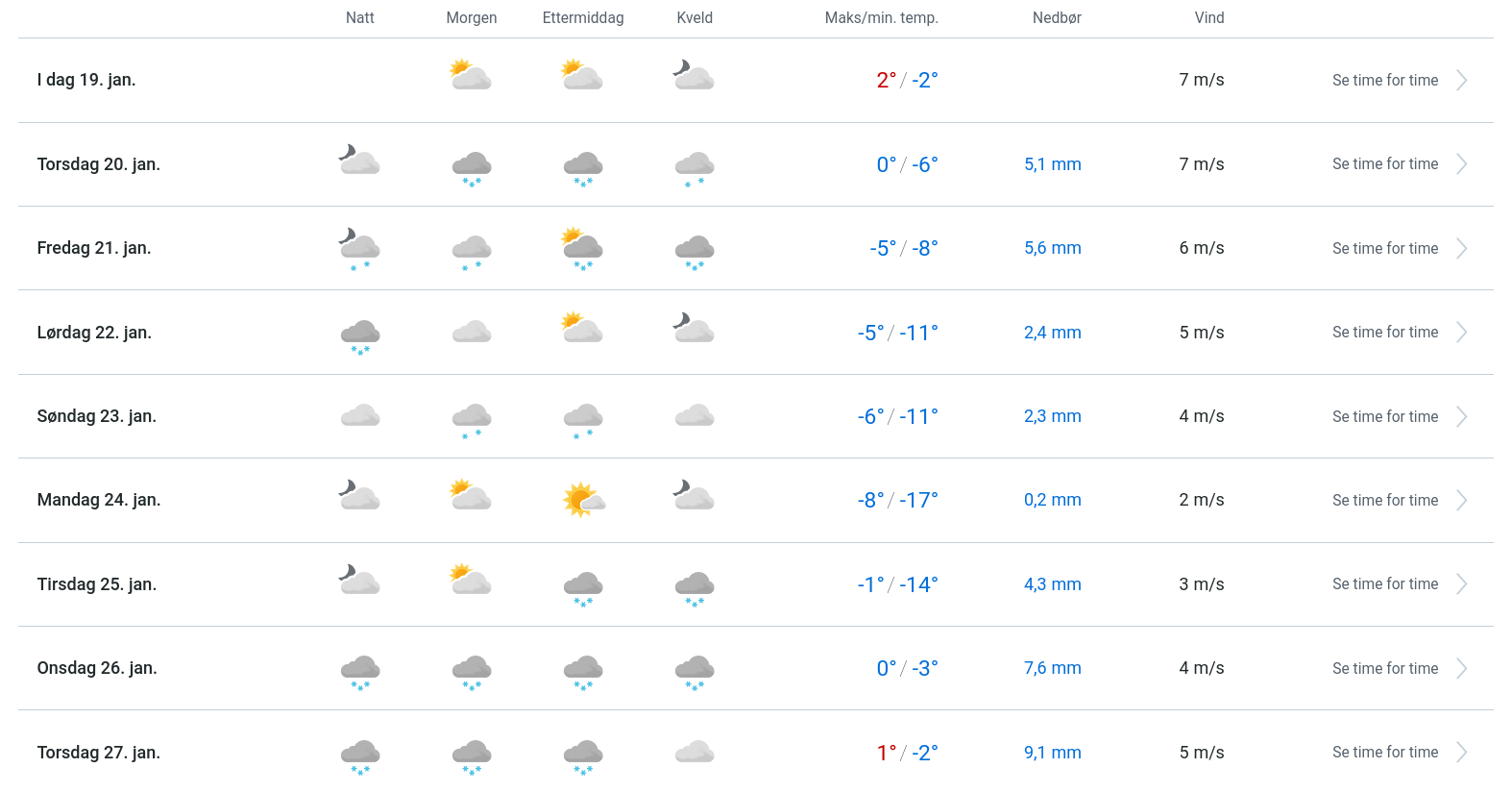Open "Se time for time" for Fredag 21. jan.
This screenshot has height=793, width=1512.
click(x=1385, y=248)
